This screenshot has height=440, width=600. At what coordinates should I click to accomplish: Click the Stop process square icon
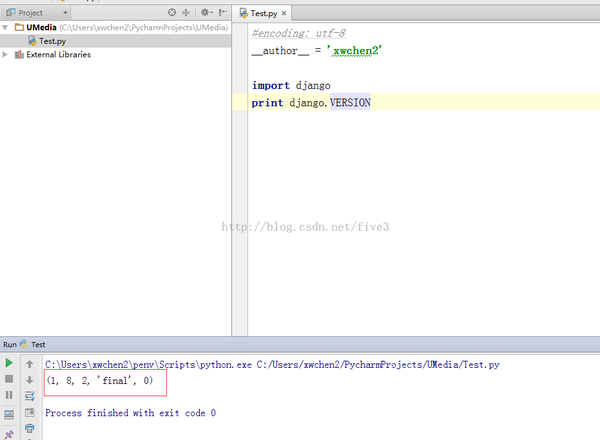tap(9, 380)
